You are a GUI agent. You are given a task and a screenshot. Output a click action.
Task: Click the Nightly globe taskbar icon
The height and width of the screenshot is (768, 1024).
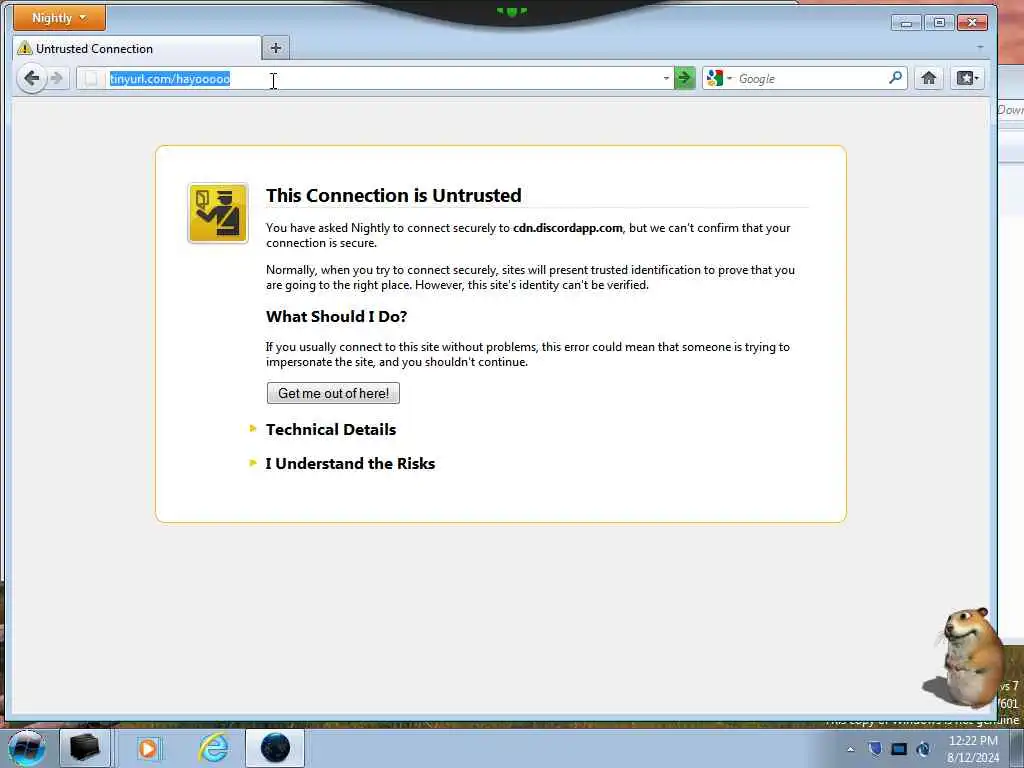(x=275, y=748)
